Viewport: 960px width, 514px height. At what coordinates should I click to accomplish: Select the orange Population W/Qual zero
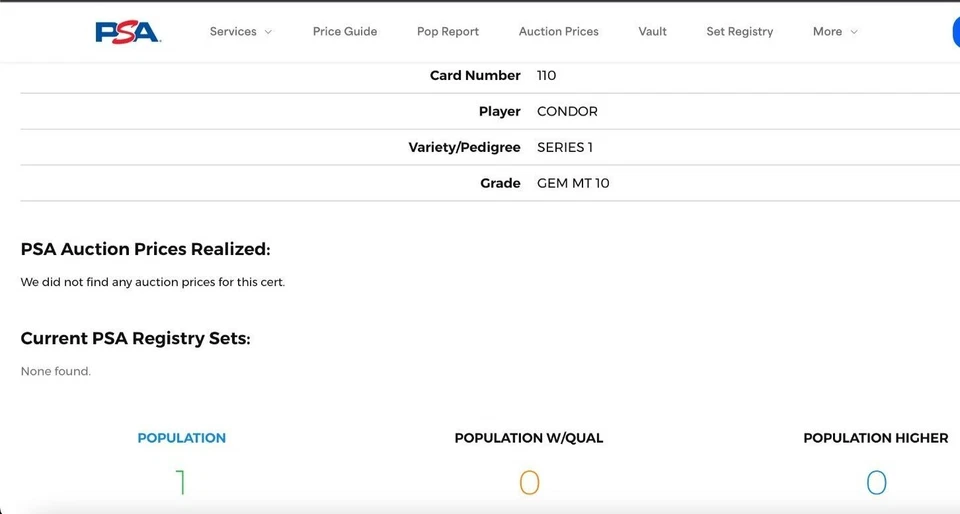529,484
